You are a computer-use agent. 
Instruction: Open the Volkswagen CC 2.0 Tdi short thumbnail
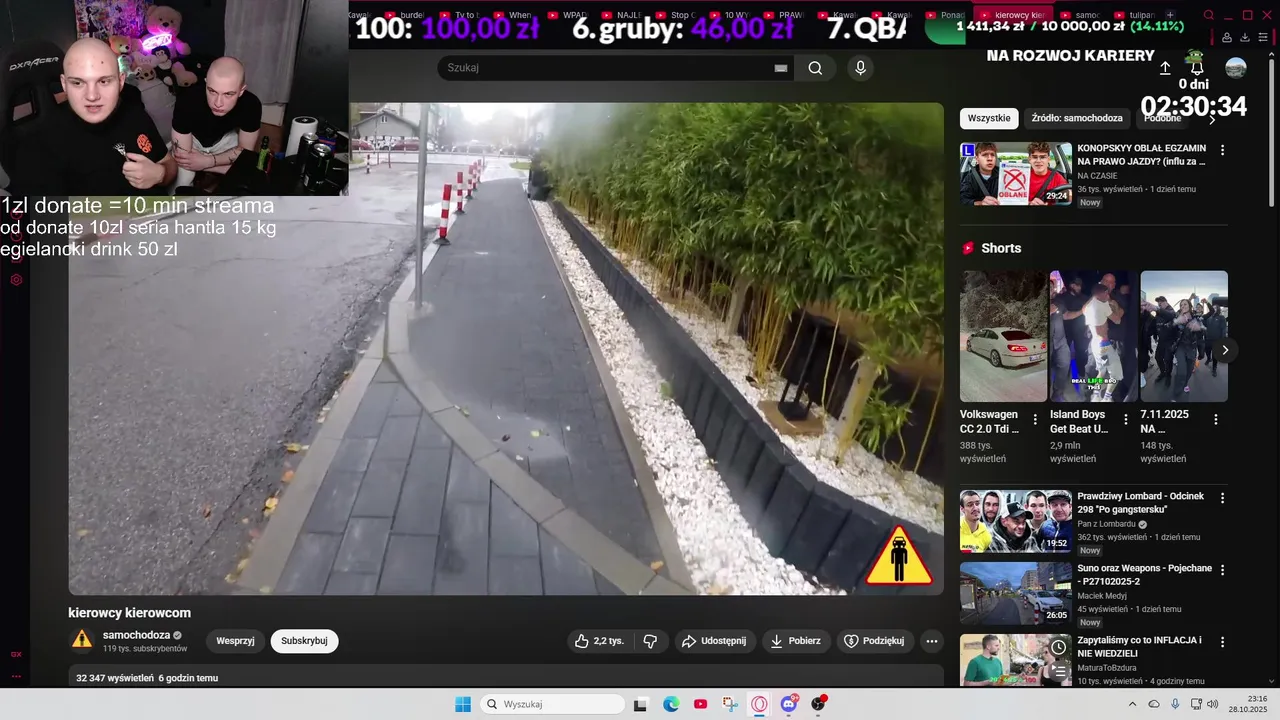coord(1003,336)
